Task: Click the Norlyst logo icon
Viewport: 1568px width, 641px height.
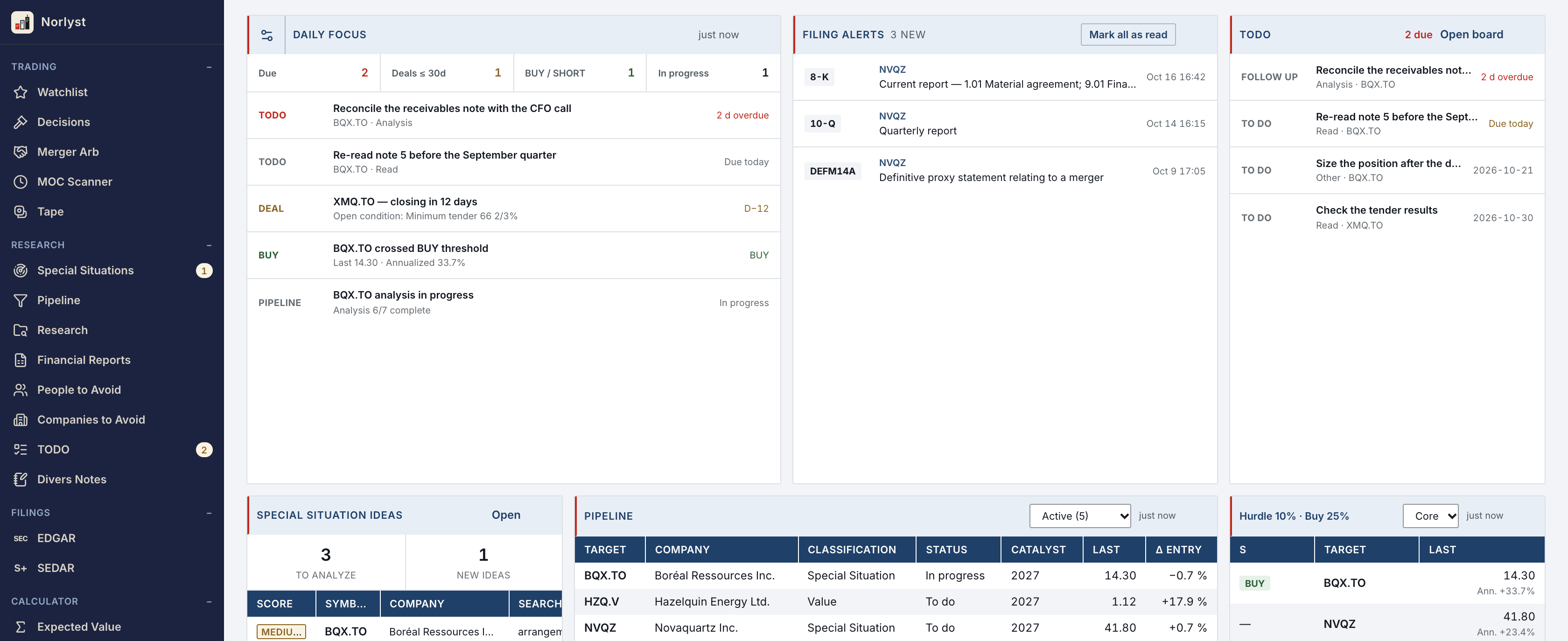Action: (22, 22)
